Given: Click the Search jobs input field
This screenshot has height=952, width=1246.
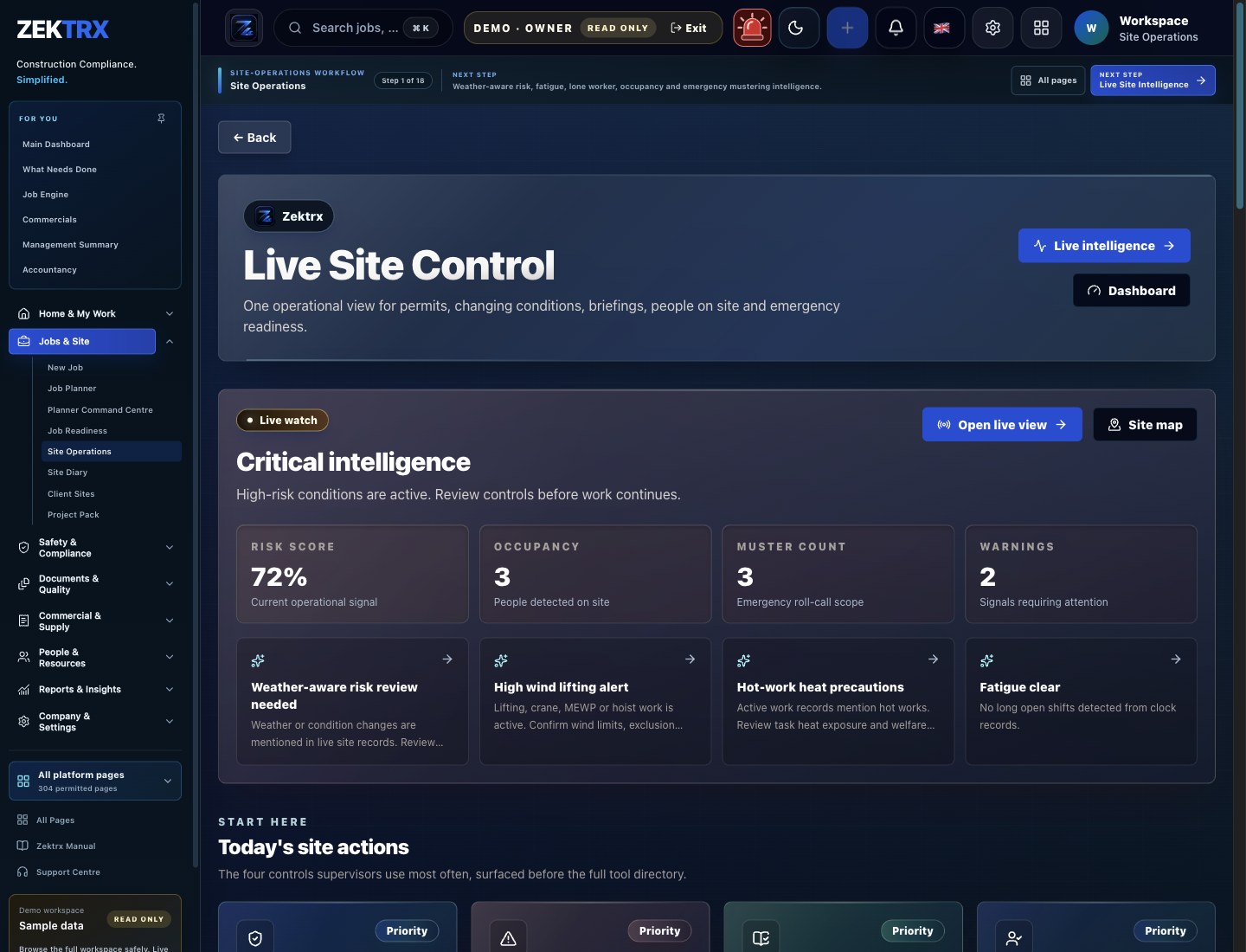Looking at the screenshot, I should pos(363,28).
